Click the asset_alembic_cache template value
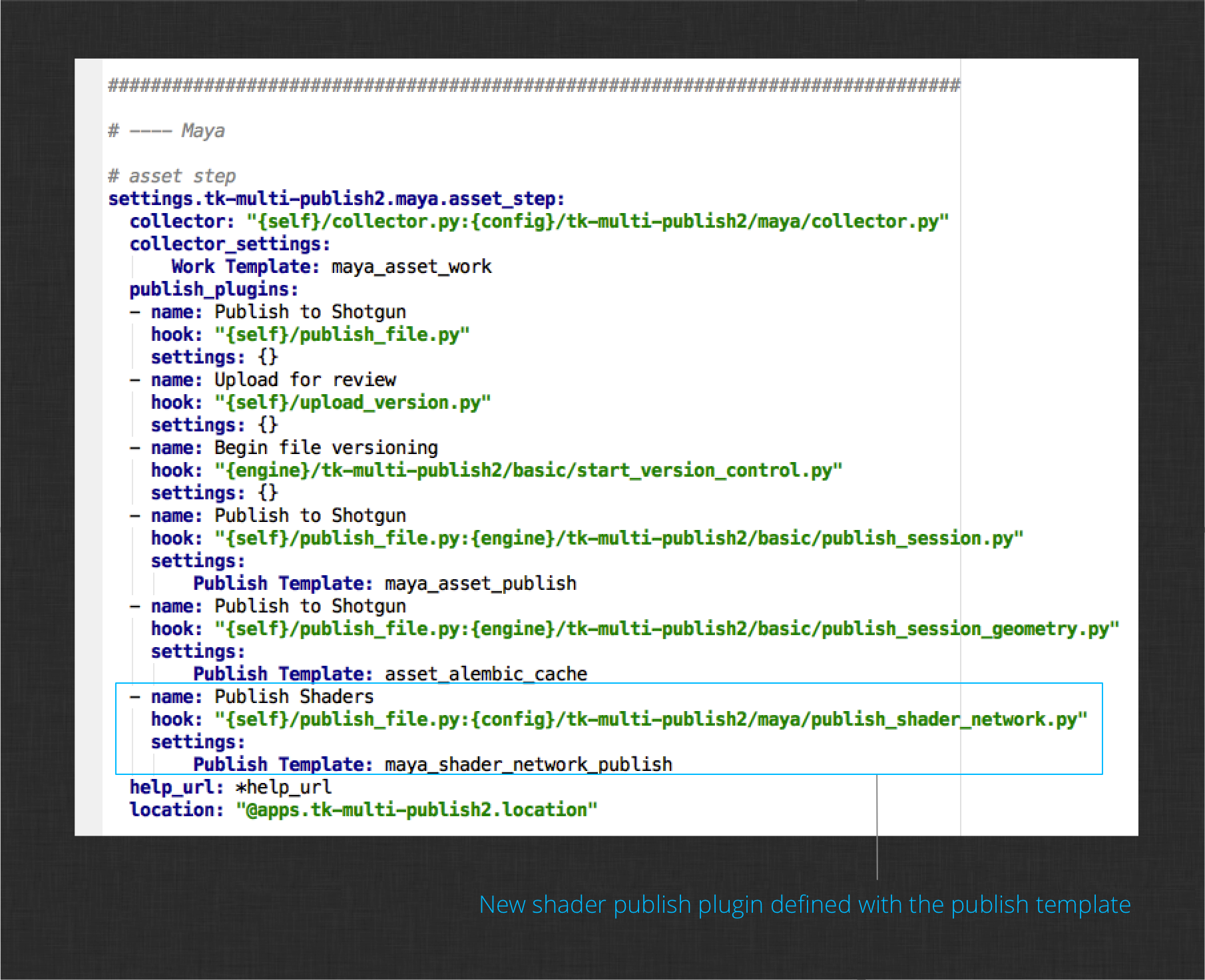This screenshot has width=1205, height=980. (486, 674)
